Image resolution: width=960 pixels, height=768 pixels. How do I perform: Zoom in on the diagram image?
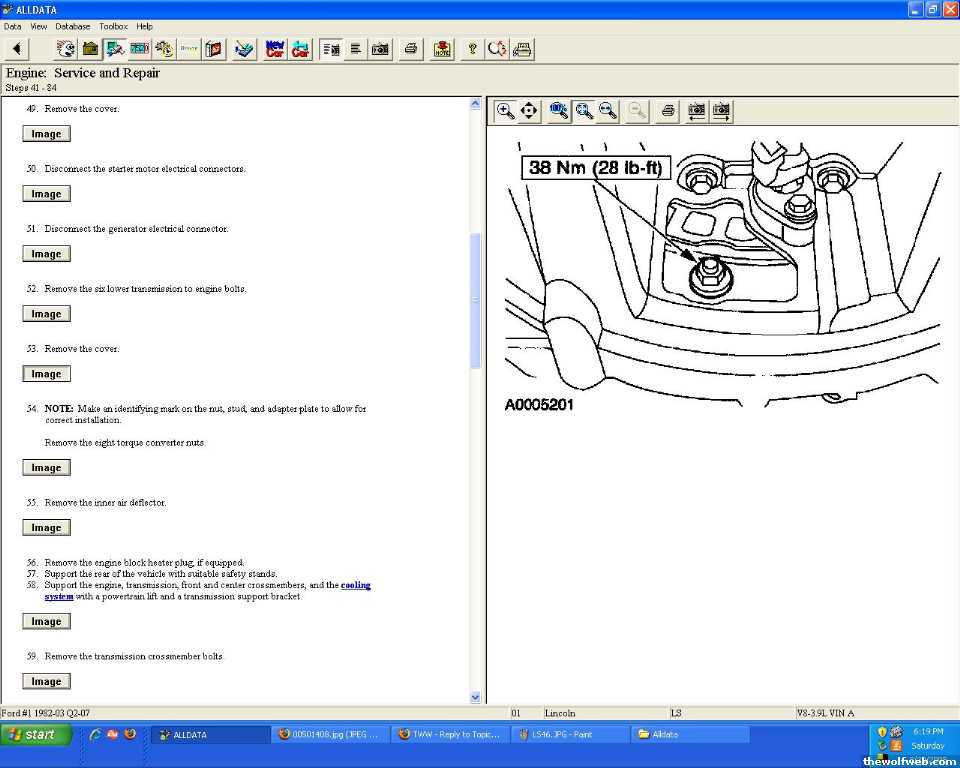tap(506, 111)
